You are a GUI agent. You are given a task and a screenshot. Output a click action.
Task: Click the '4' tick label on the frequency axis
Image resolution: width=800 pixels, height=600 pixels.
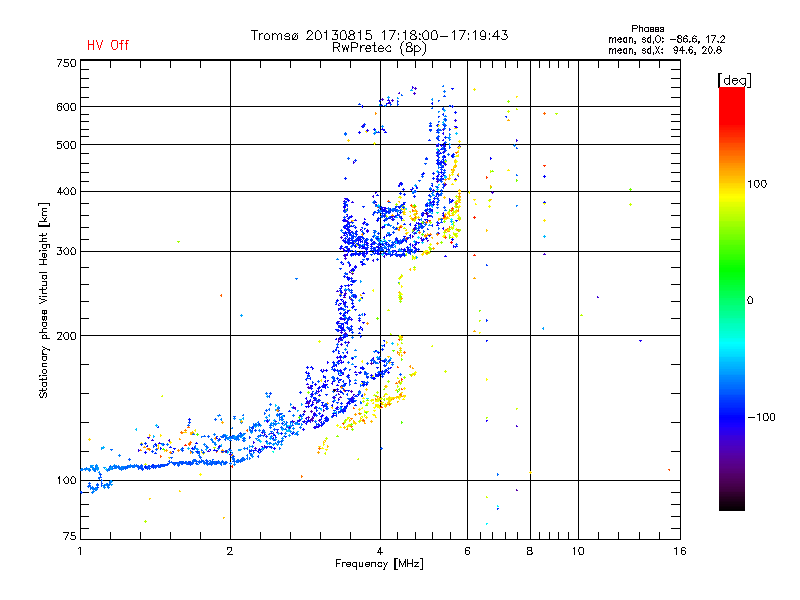(x=380, y=551)
